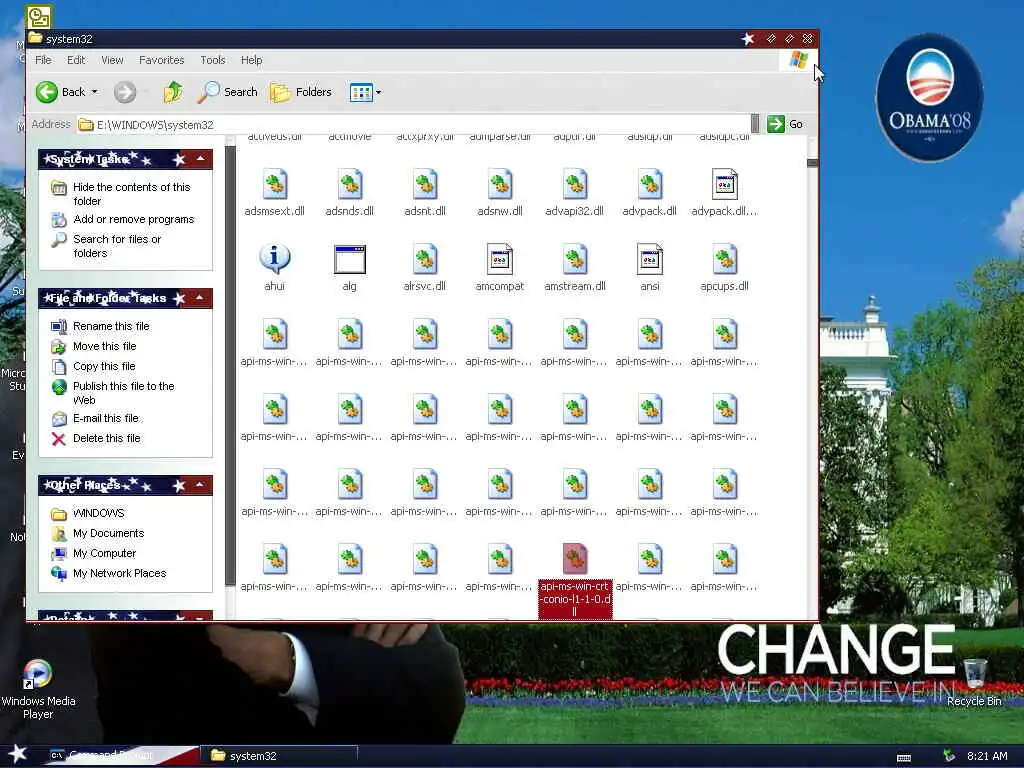
Task: Select highlighted api-ms-win-crt-conio-l1-1-0.dll file
Action: click(575, 581)
